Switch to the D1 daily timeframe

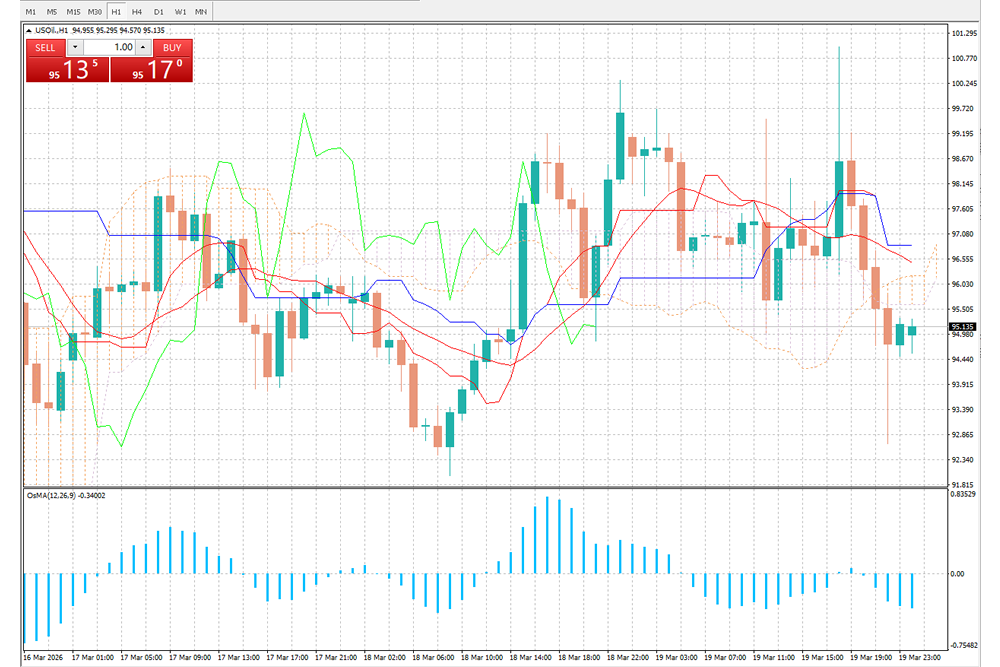coord(158,11)
